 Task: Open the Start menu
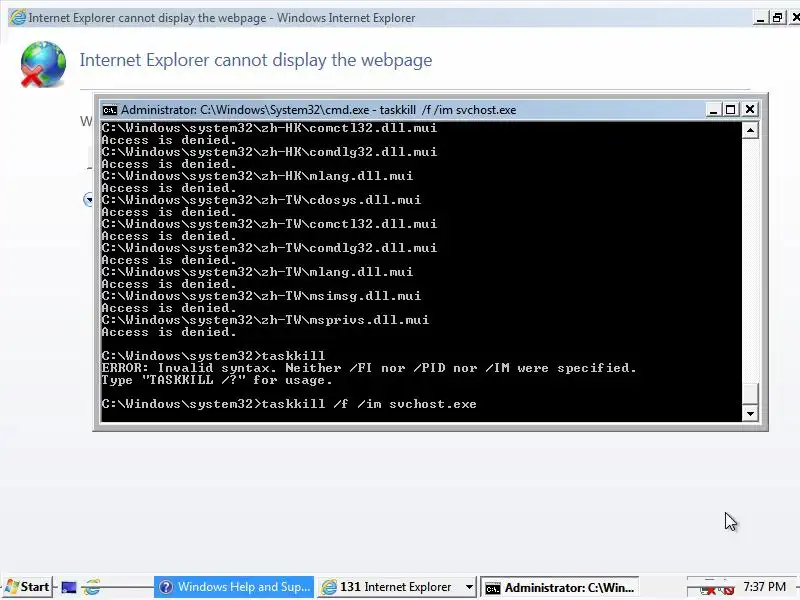(x=28, y=587)
